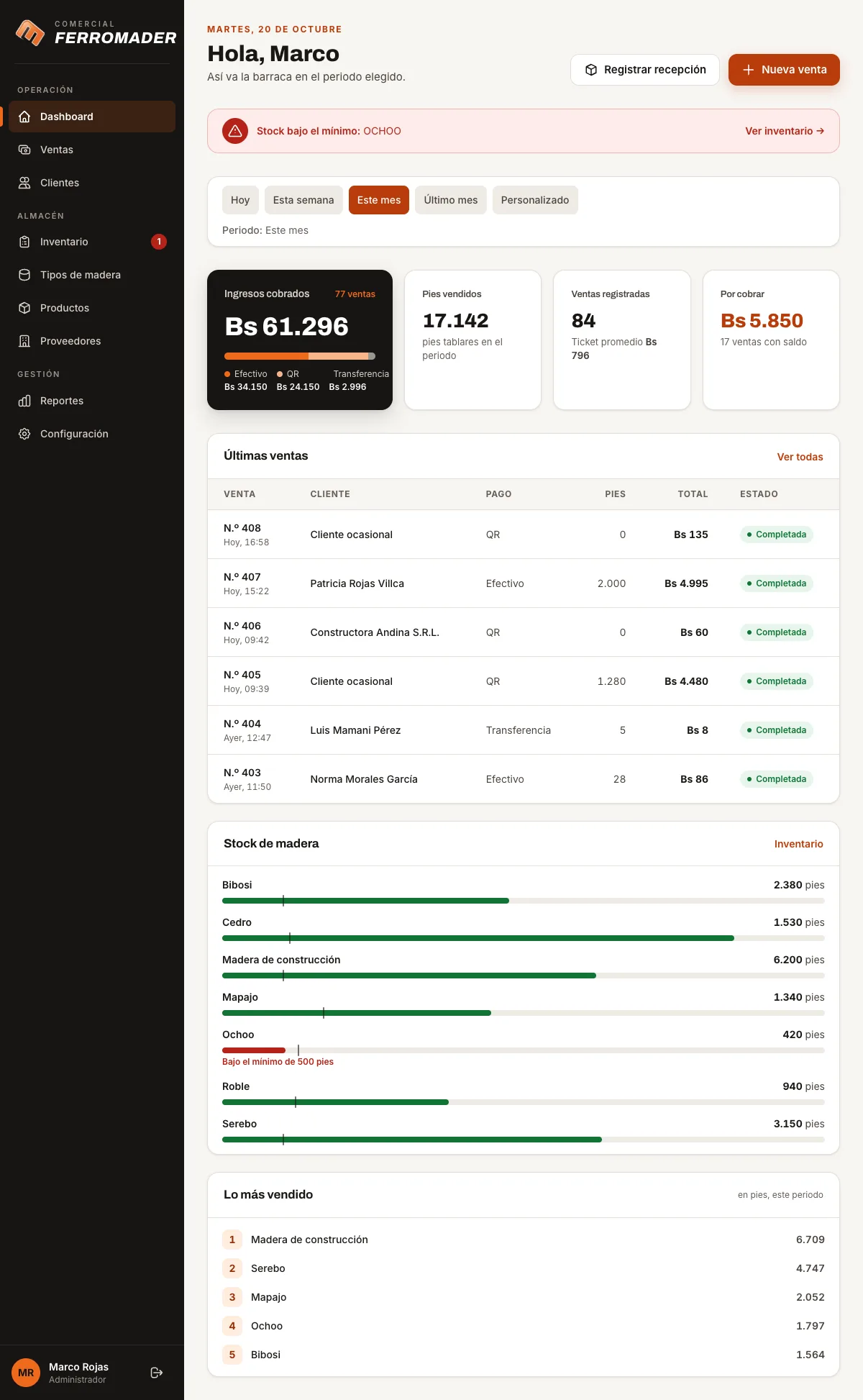The width and height of the screenshot is (863, 1400).
Task: Select the Este mes period filter
Action: tap(379, 200)
